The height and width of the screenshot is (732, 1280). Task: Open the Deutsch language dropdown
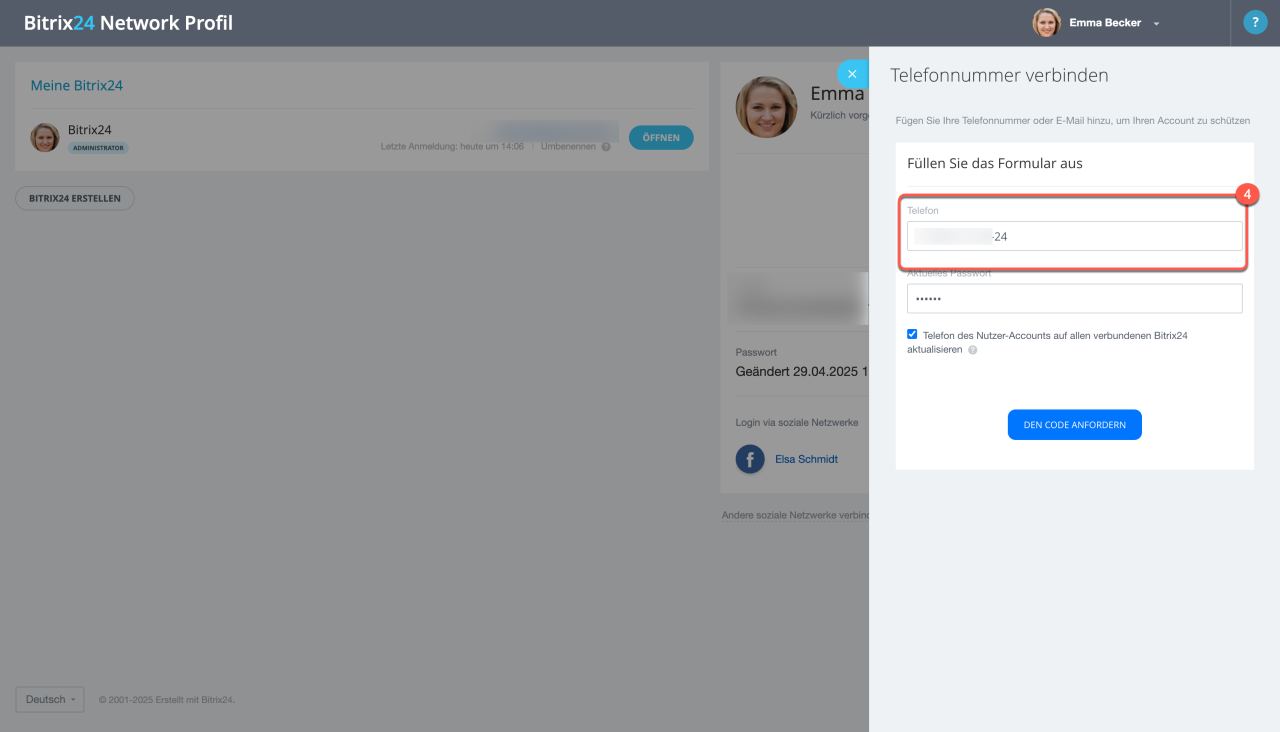click(50, 699)
